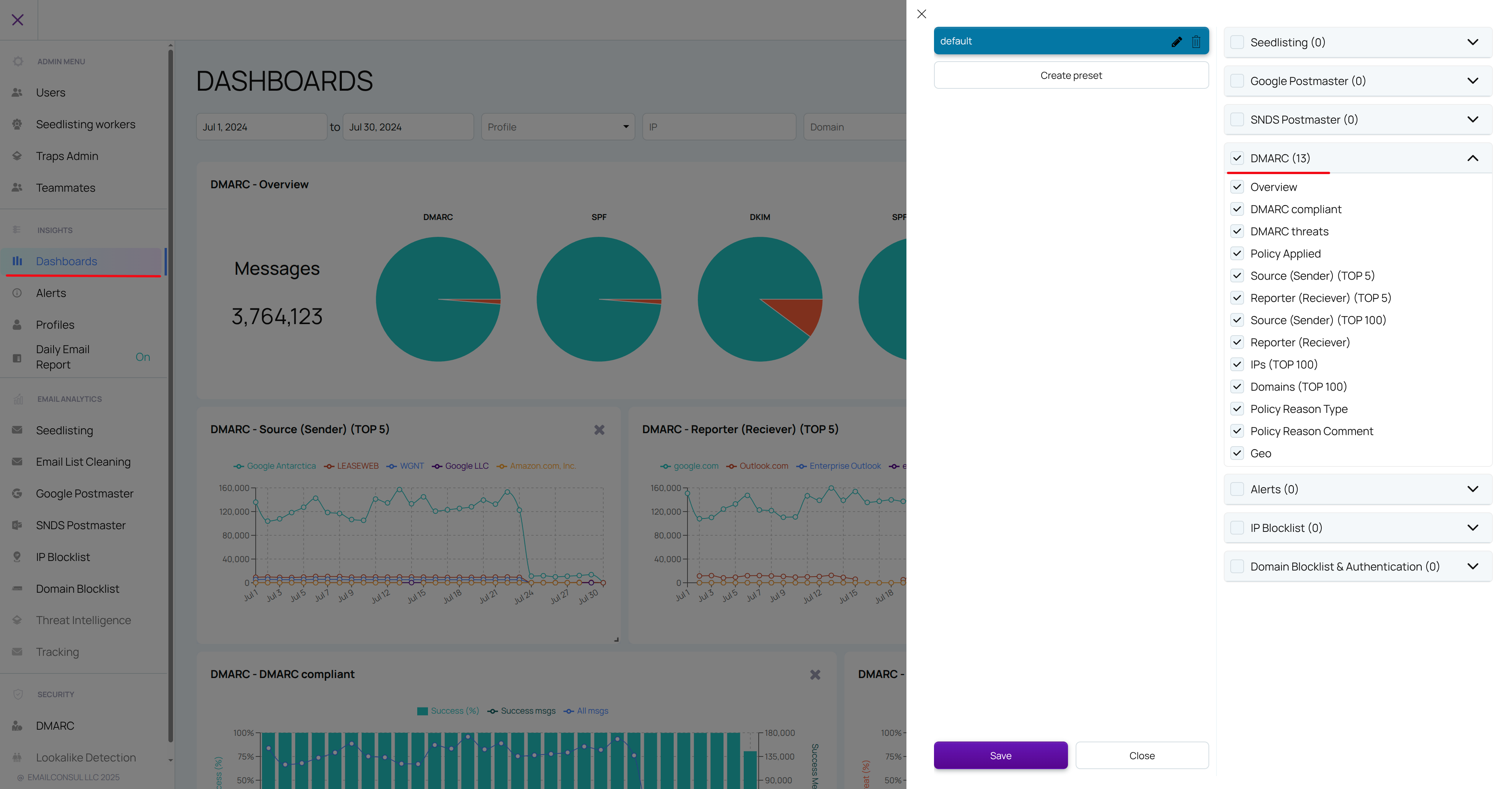The height and width of the screenshot is (789, 1512).
Task: Click the Email List Cleaning icon
Action: click(x=17, y=462)
